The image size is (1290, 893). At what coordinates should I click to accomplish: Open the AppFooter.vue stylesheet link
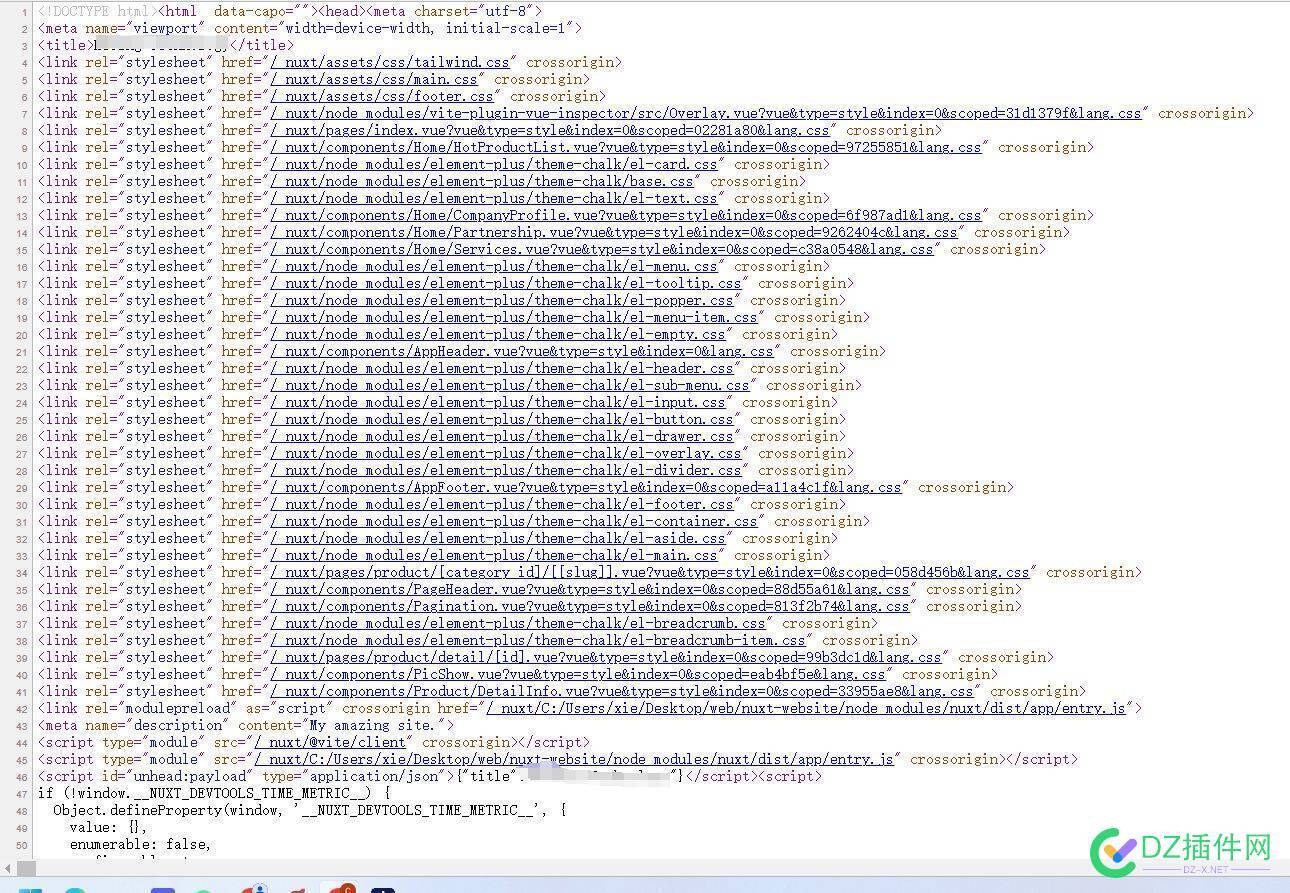point(586,487)
